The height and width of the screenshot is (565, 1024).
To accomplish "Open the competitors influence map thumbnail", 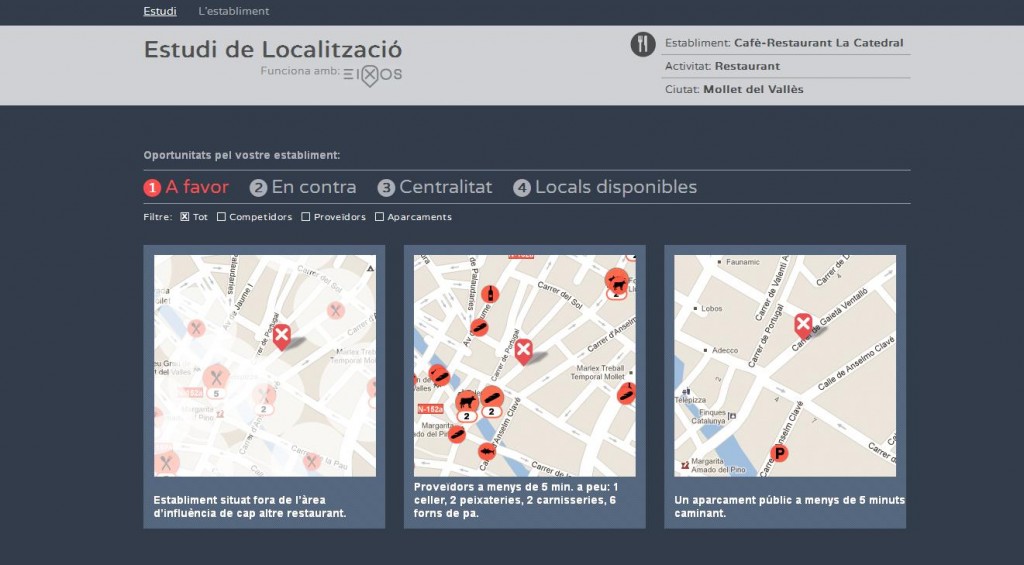I will coord(265,365).
